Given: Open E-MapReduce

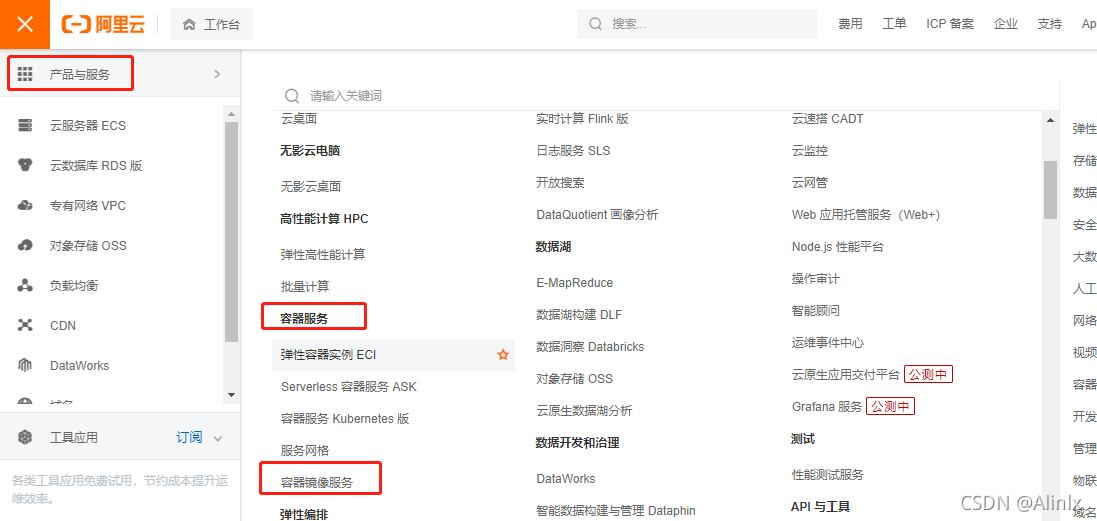Looking at the screenshot, I should click(574, 283).
